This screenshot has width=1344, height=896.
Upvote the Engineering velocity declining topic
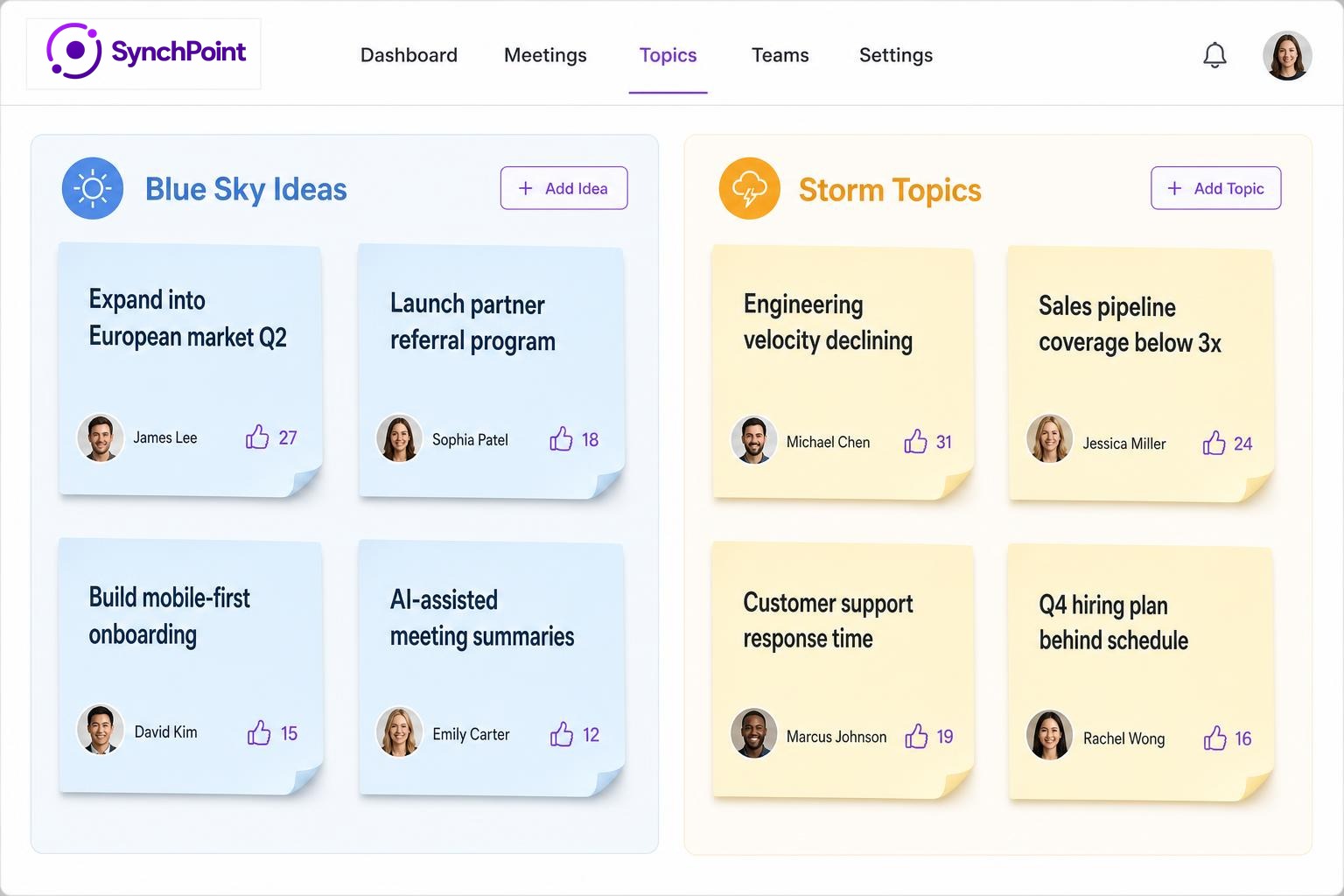tap(915, 441)
